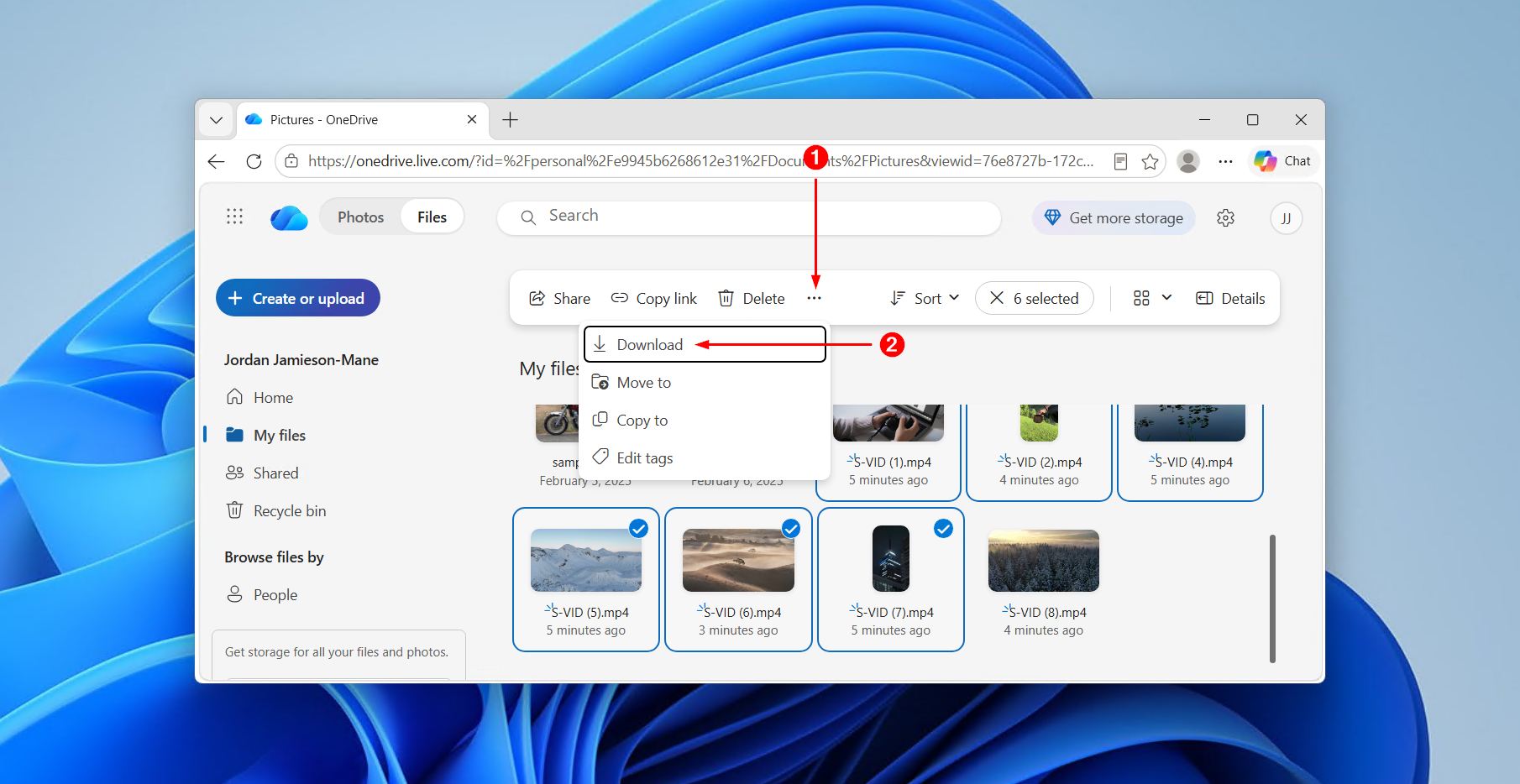
Task: Open immersive reader icon in address bar
Action: (x=1120, y=161)
